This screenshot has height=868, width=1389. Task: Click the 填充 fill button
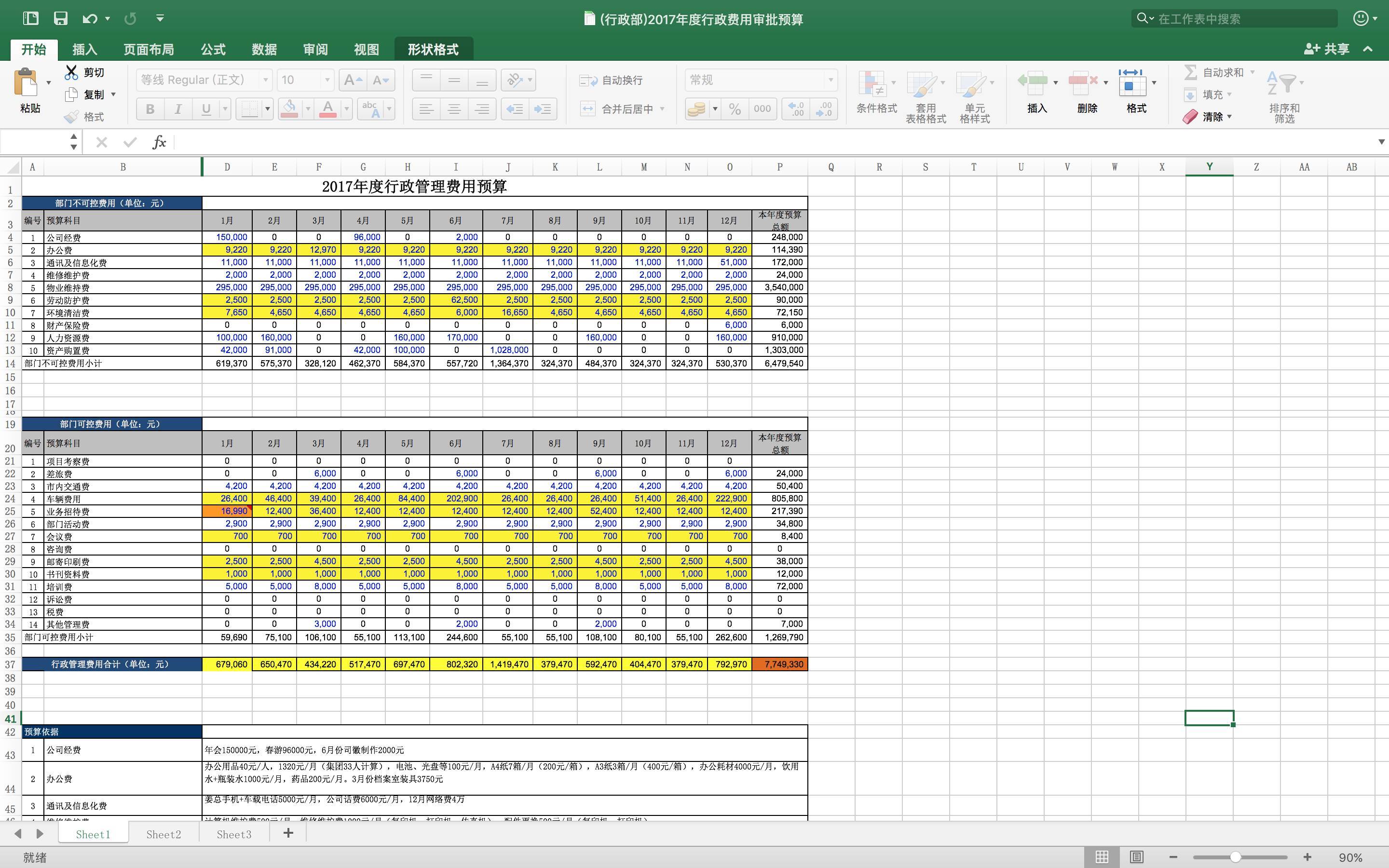click(1207, 95)
